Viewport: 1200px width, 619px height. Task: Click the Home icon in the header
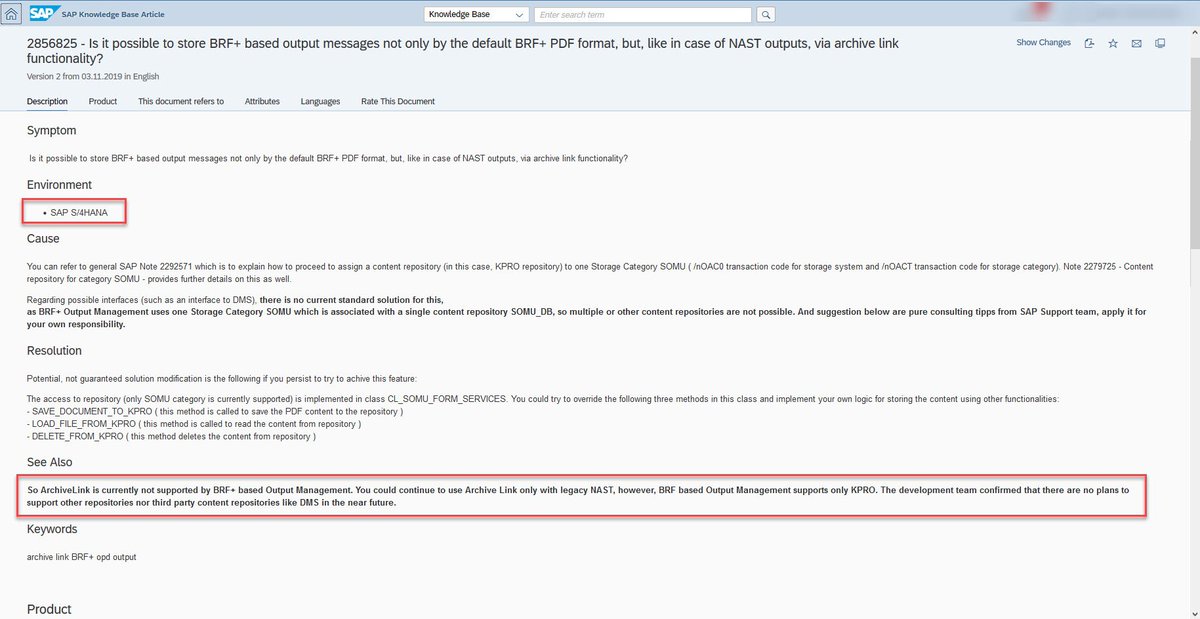(x=10, y=13)
